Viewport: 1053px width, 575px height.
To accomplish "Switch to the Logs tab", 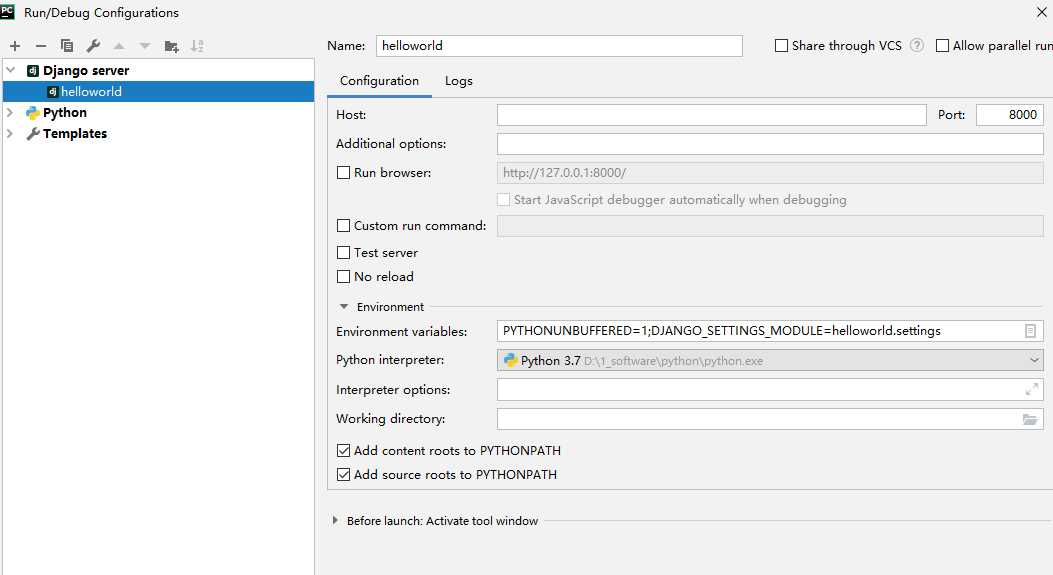I will coord(459,81).
